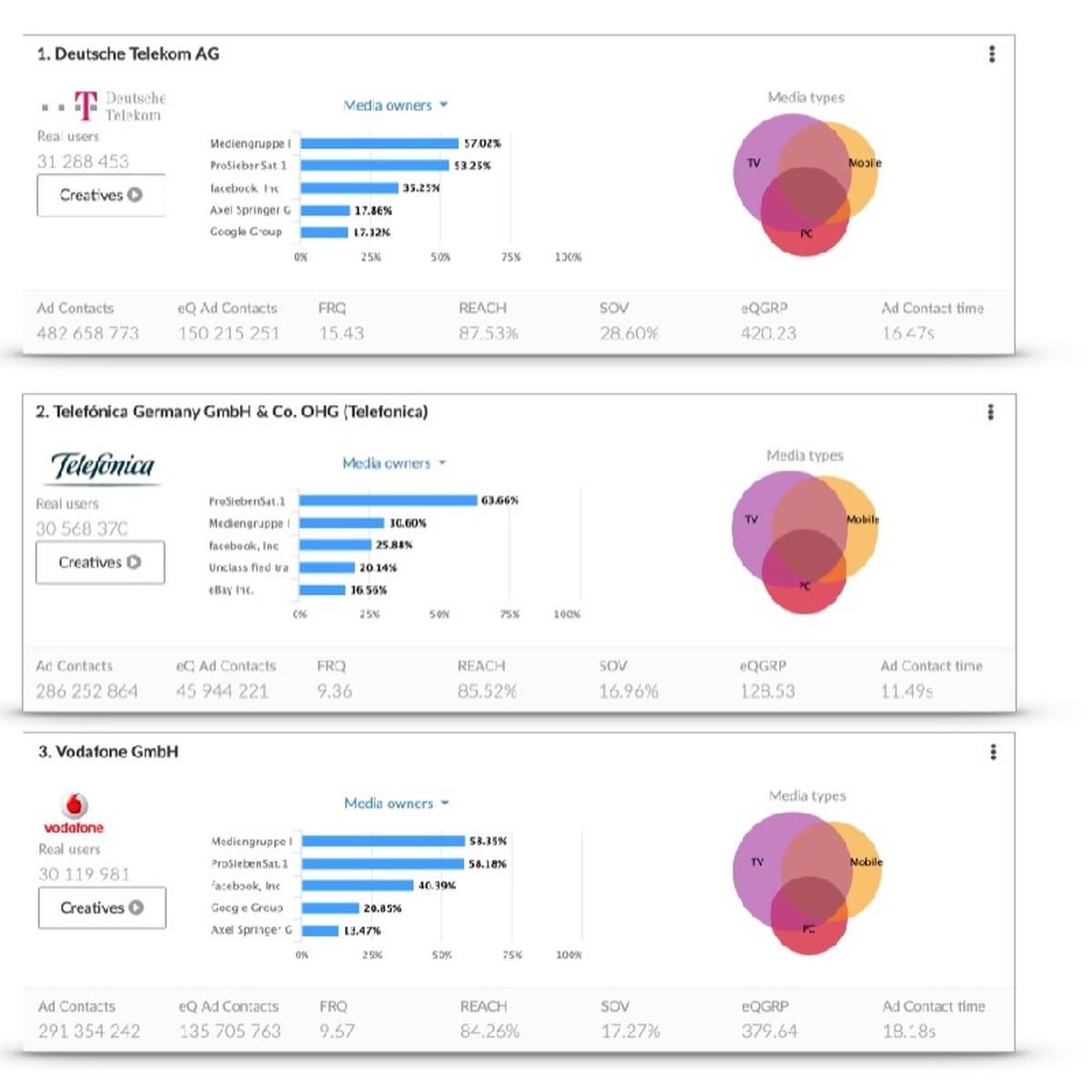Select the 17.12% Google Group bar in Telekom chart
Viewport: 1092px width, 1092px height.
point(324,232)
